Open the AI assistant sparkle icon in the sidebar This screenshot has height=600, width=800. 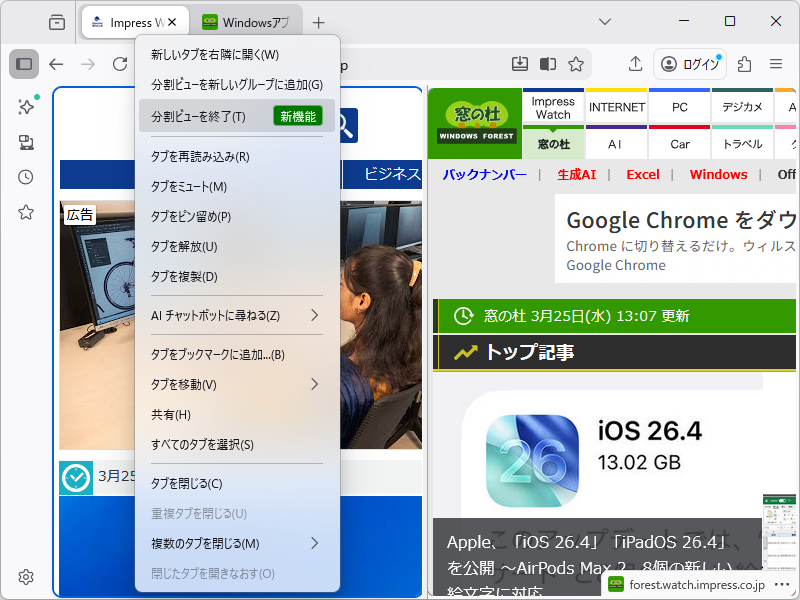[x=25, y=106]
